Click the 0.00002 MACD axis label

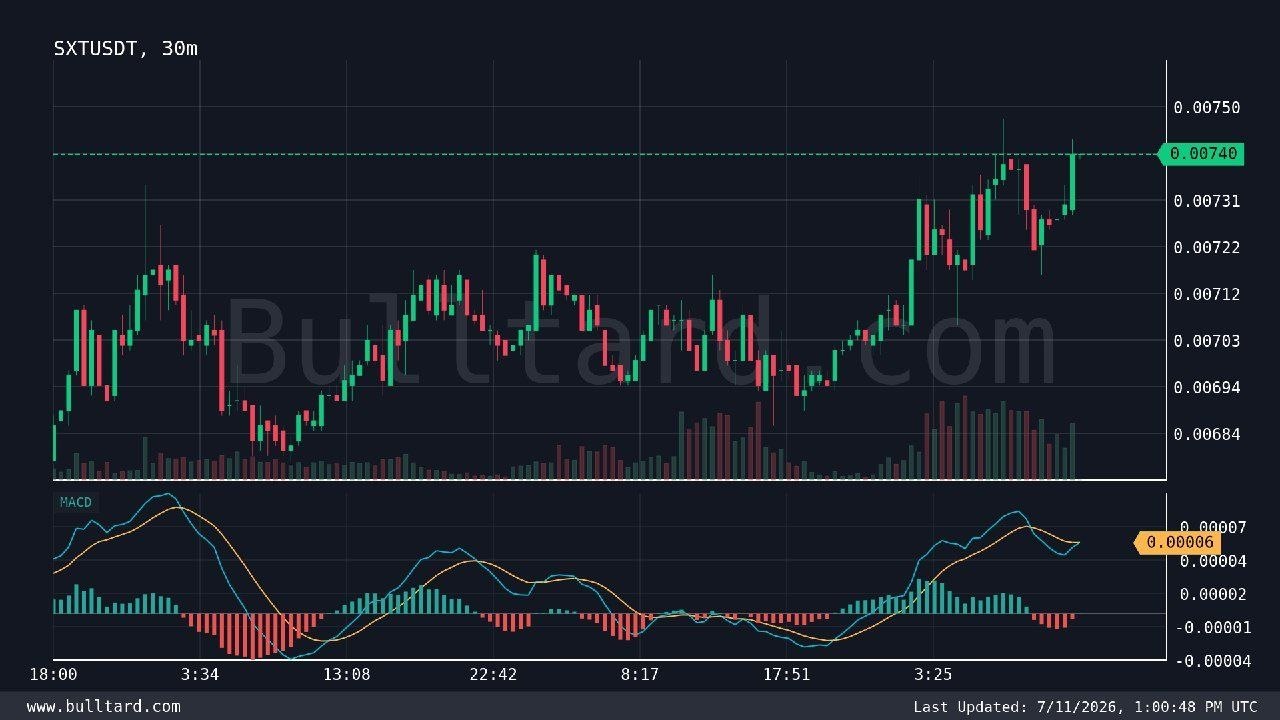(x=1212, y=595)
